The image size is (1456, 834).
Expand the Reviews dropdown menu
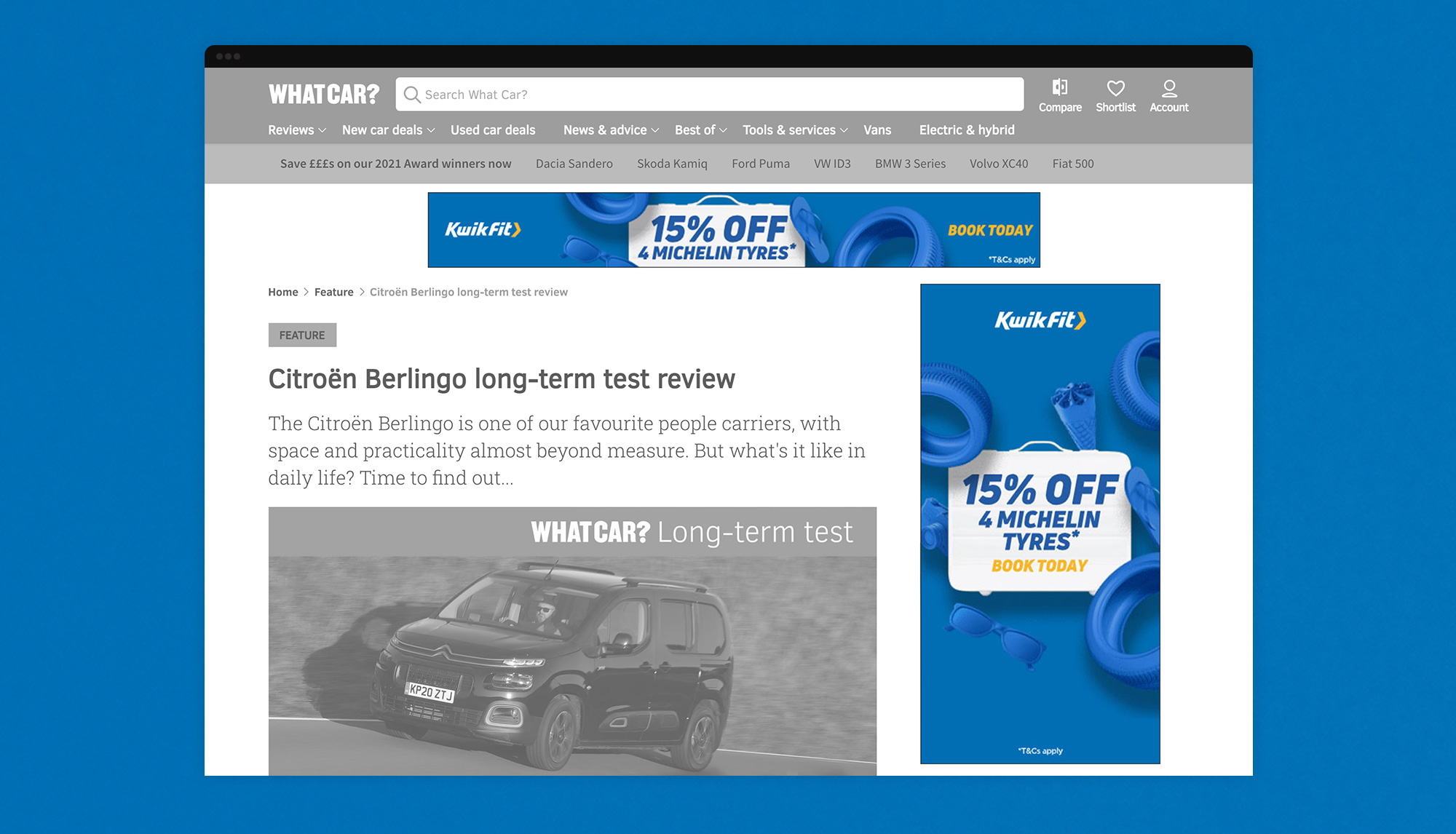(x=297, y=130)
